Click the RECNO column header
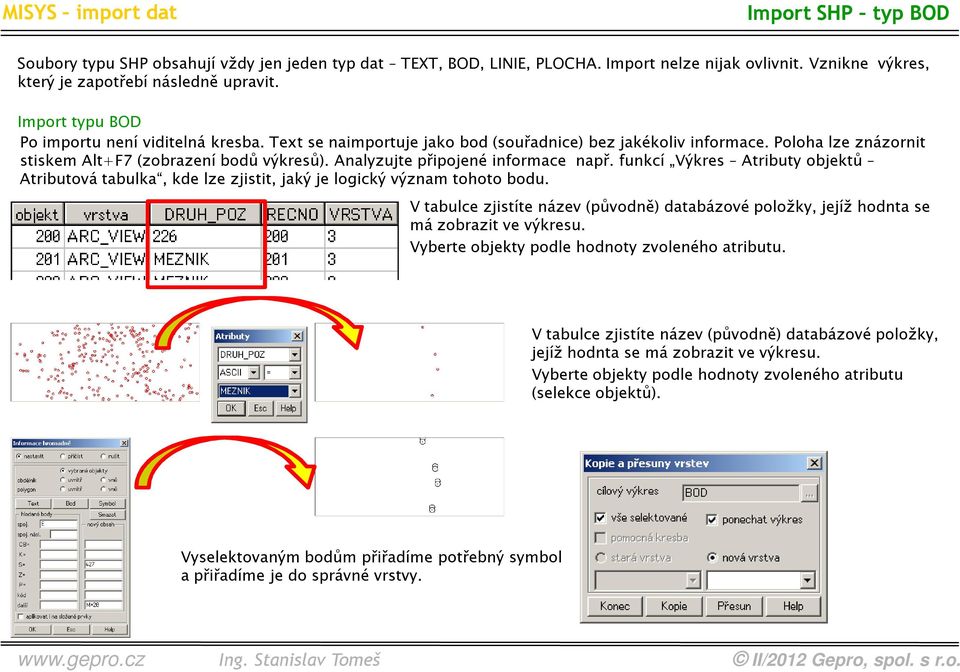Screen dimensions: 960x672 coord(293,214)
